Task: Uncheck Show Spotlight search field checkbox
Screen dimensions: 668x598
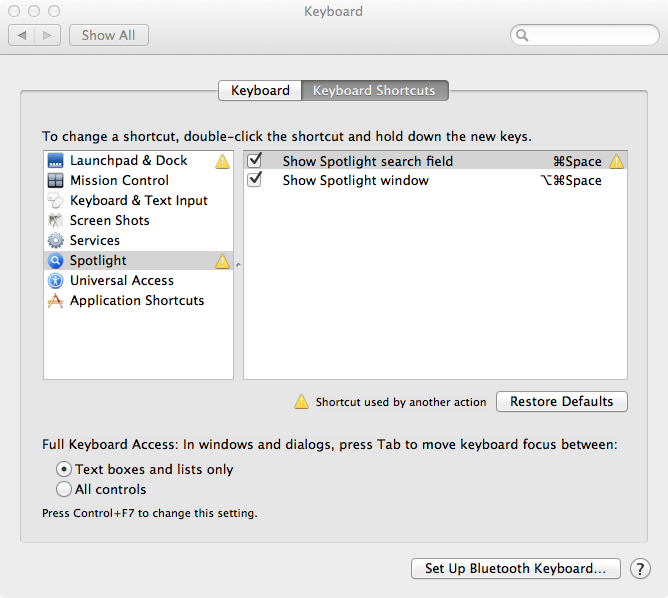Action: pos(255,160)
